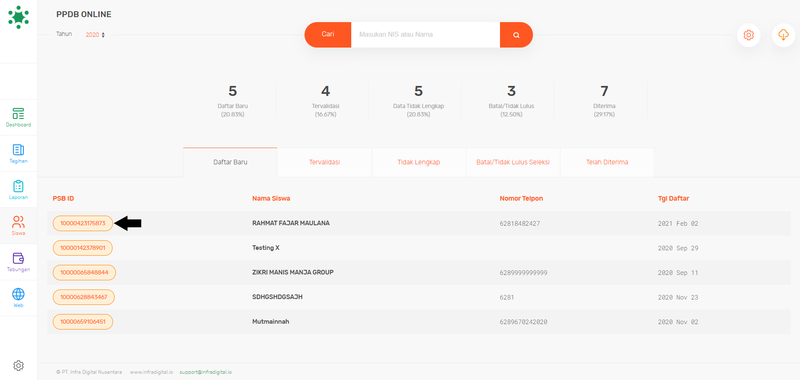Image resolution: width=800 pixels, height=380 pixels.
Task: Click the green star logo
Action: [x=18, y=17]
